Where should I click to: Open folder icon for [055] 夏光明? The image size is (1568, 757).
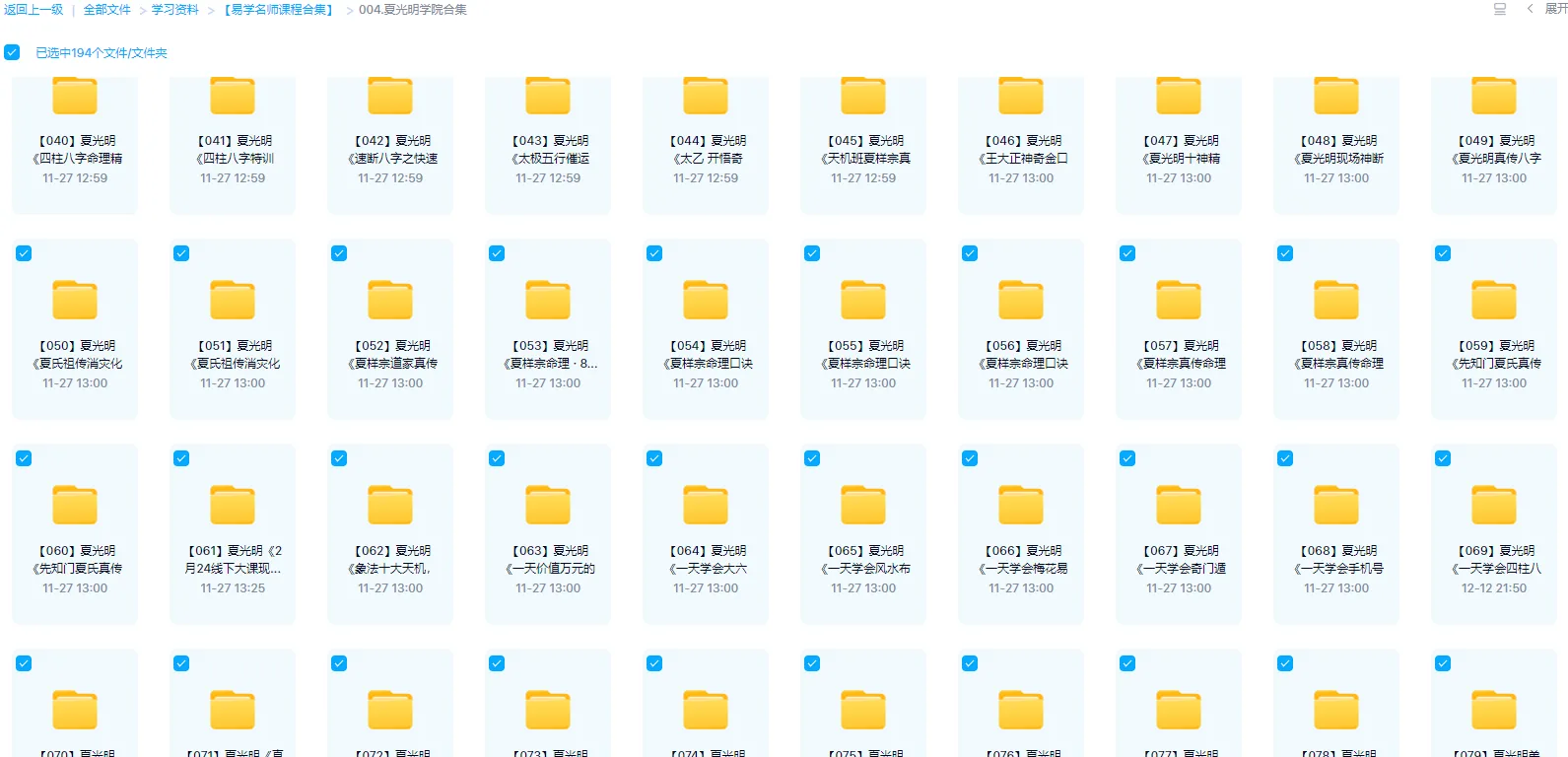coord(863,300)
